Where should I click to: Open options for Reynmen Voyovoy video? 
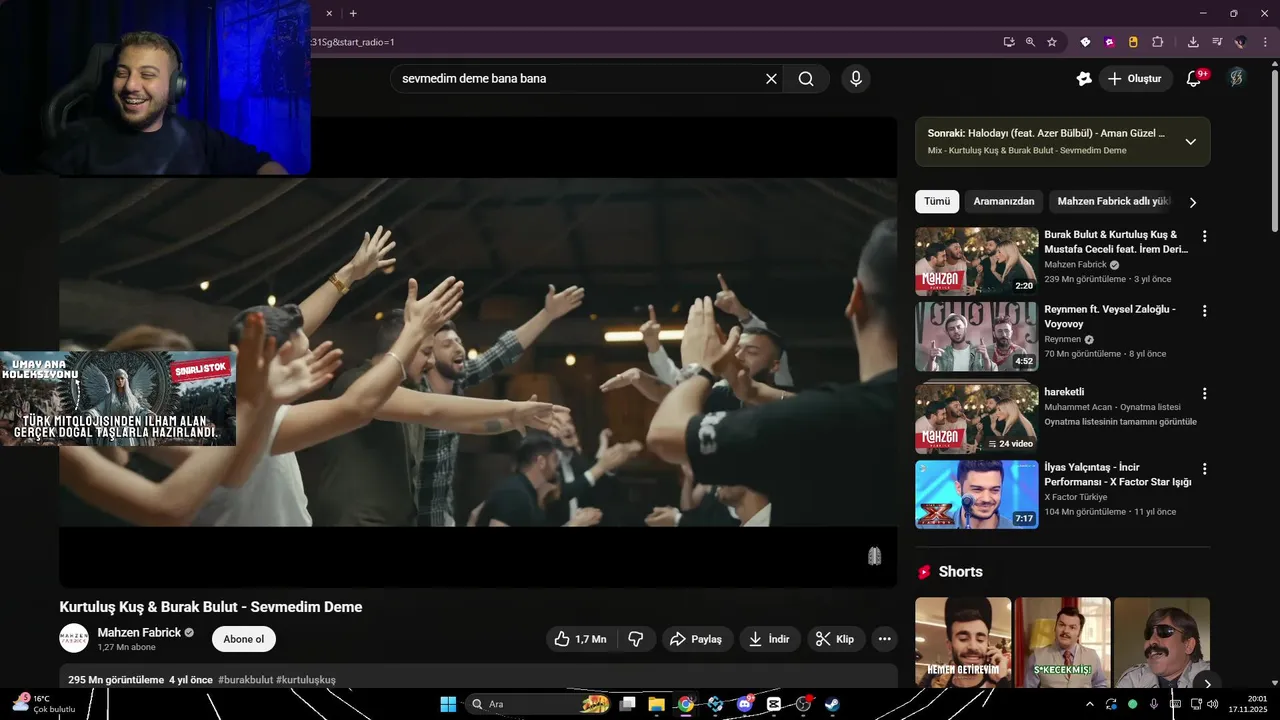1204,311
